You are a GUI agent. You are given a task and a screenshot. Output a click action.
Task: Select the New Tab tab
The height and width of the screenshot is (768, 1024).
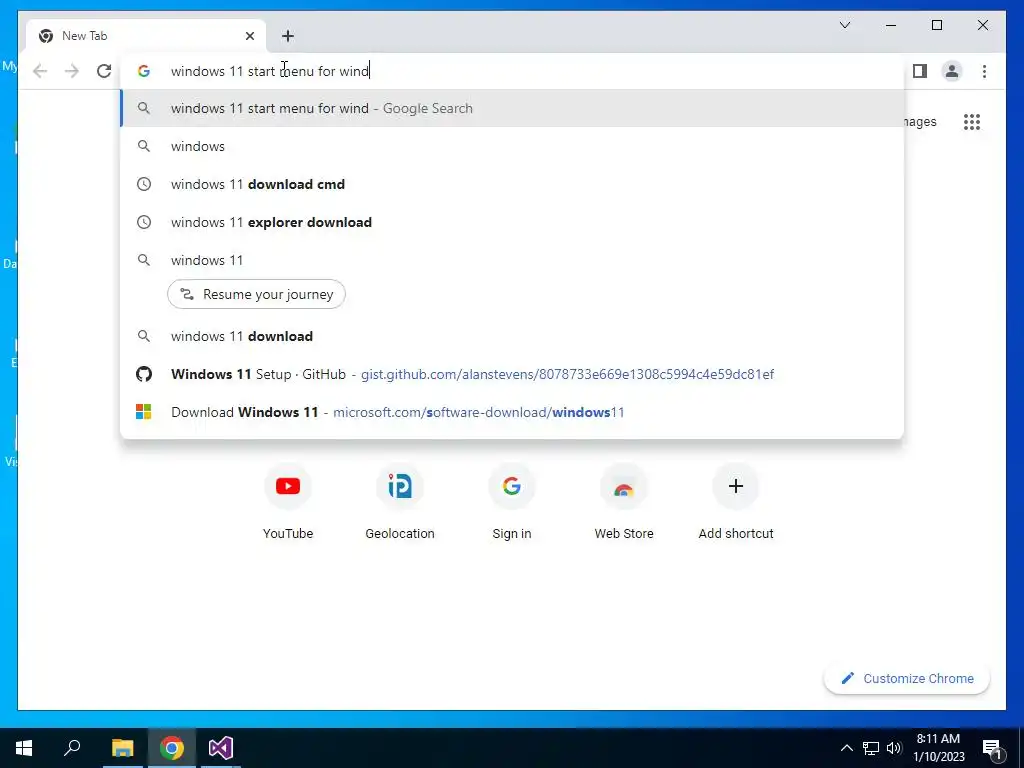pyautogui.click(x=146, y=36)
